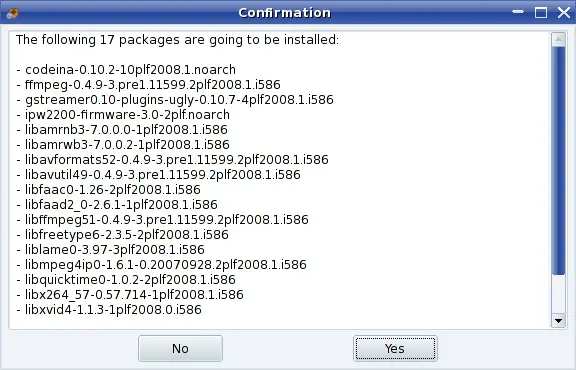Viewport: 576px width, 370px height.
Task: Click the gstreamer0.10-plugins-ugly package entry
Action: point(175,100)
